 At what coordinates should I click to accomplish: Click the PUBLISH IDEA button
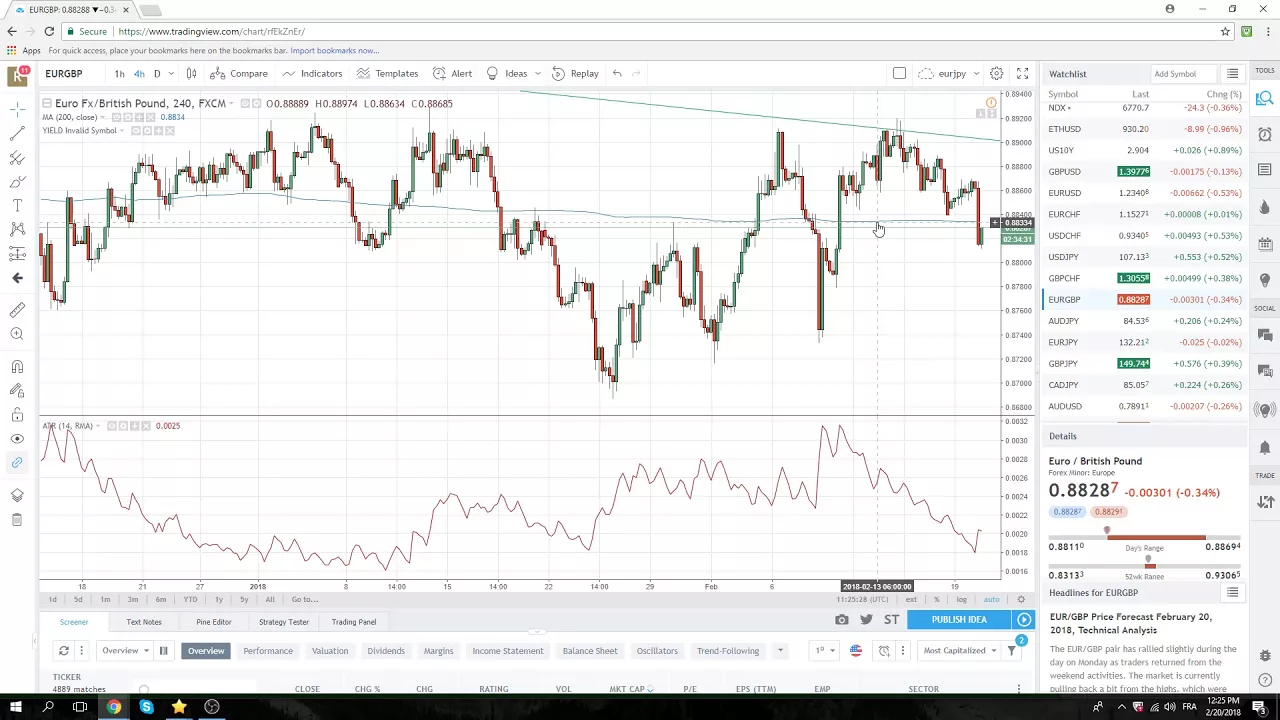(x=959, y=620)
